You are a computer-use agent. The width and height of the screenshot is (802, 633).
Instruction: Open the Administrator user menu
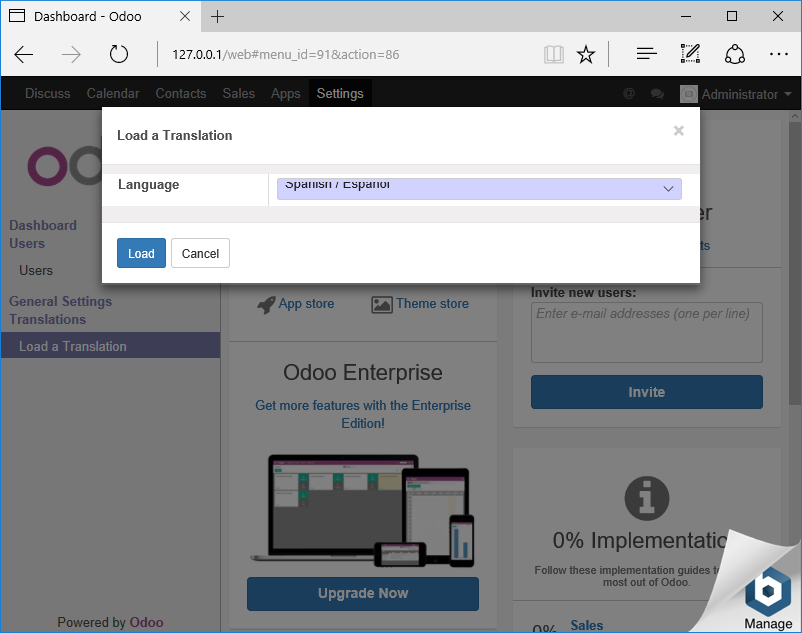(738, 94)
